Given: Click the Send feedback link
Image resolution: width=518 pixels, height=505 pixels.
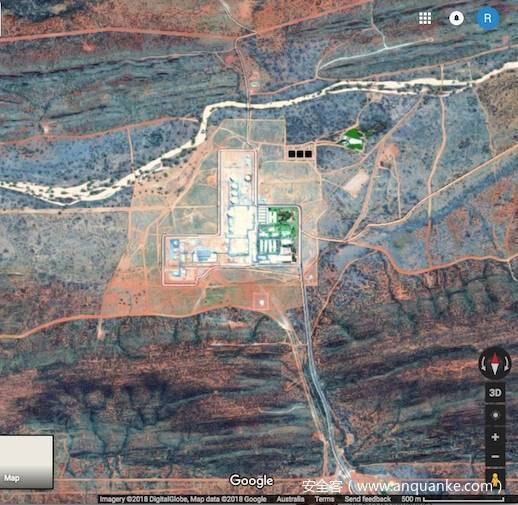Looking at the screenshot, I should tap(367, 499).
